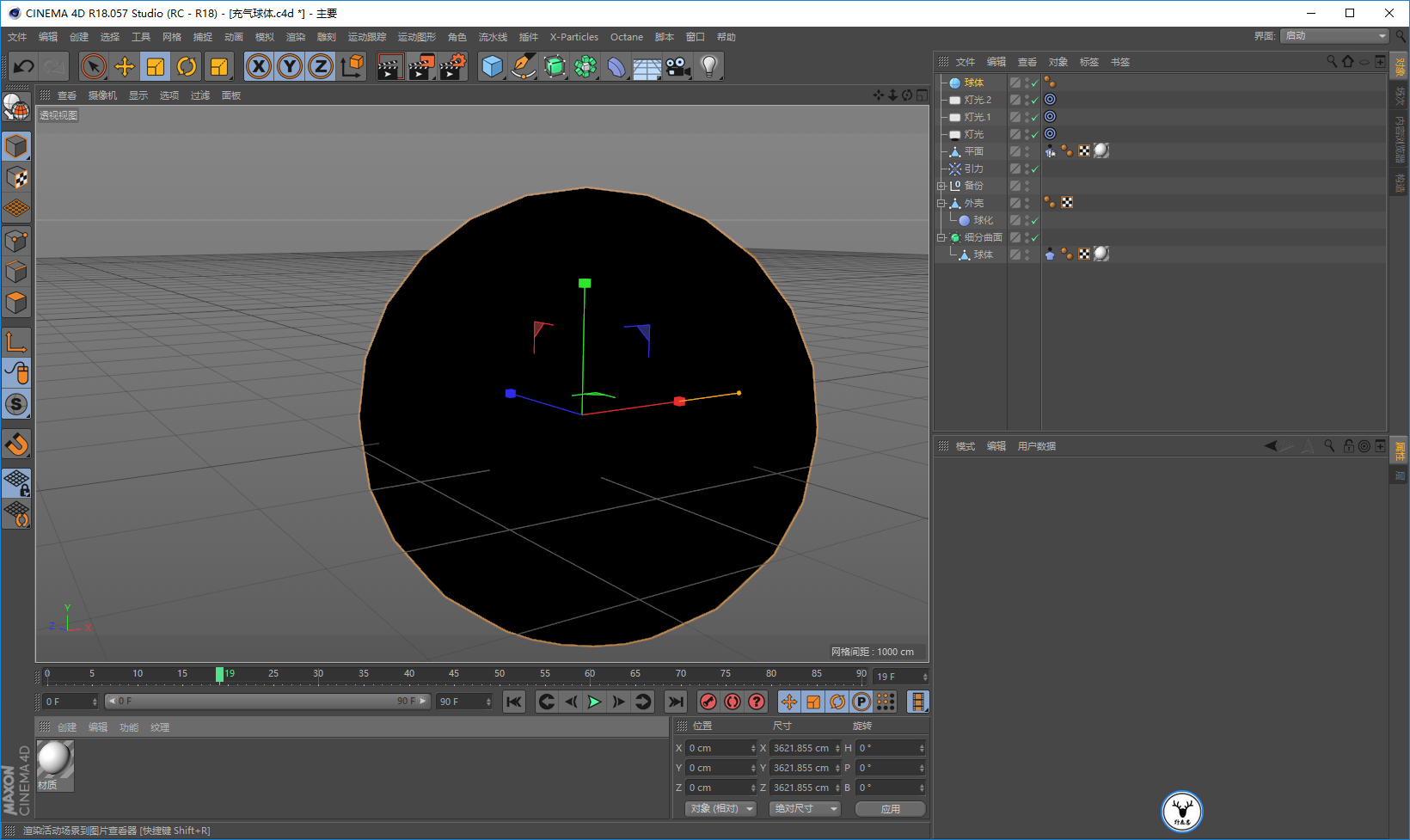Select the Scale tool

tap(156, 66)
